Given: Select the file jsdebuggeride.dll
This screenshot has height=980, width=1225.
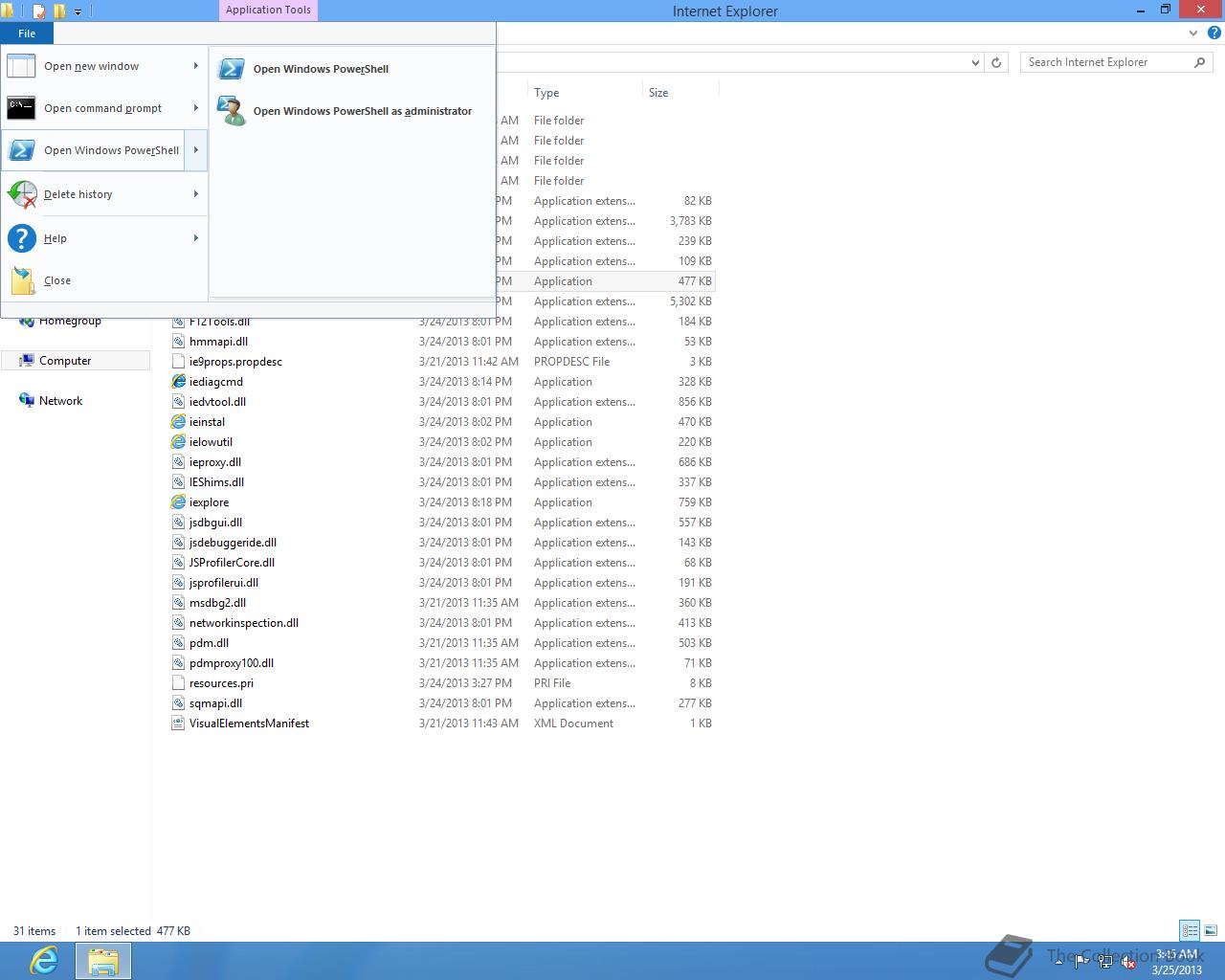Looking at the screenshot, I should 233,543.
